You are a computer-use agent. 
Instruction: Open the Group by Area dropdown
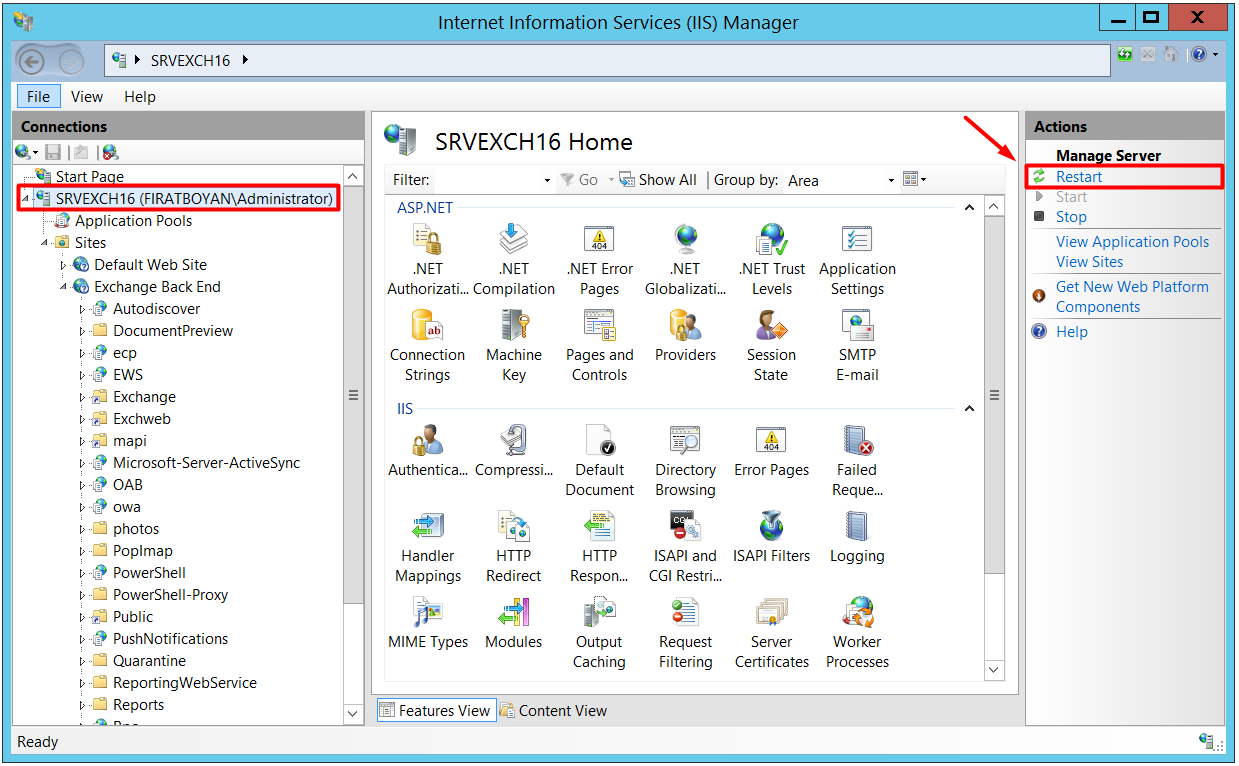tap(841, 180)
